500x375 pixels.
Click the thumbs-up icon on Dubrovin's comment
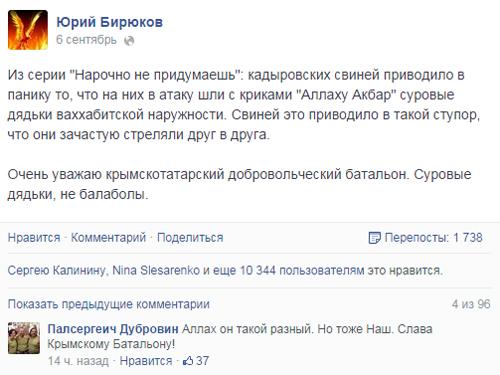188,360
